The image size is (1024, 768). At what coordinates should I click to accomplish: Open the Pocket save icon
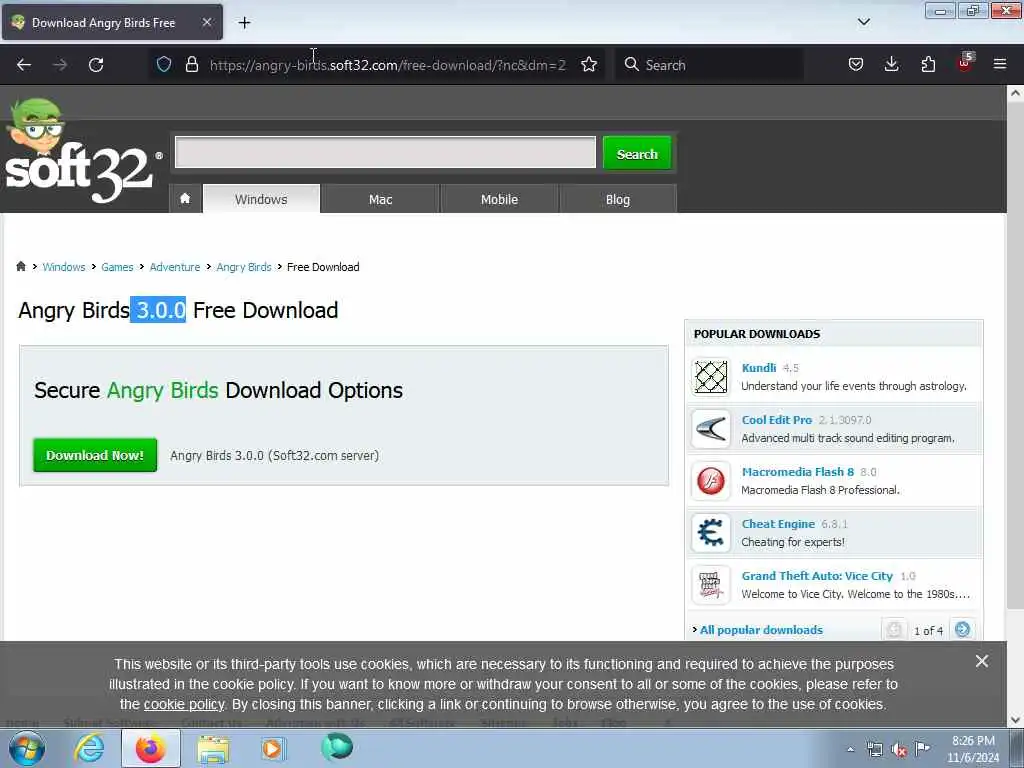tap(856, 64)
